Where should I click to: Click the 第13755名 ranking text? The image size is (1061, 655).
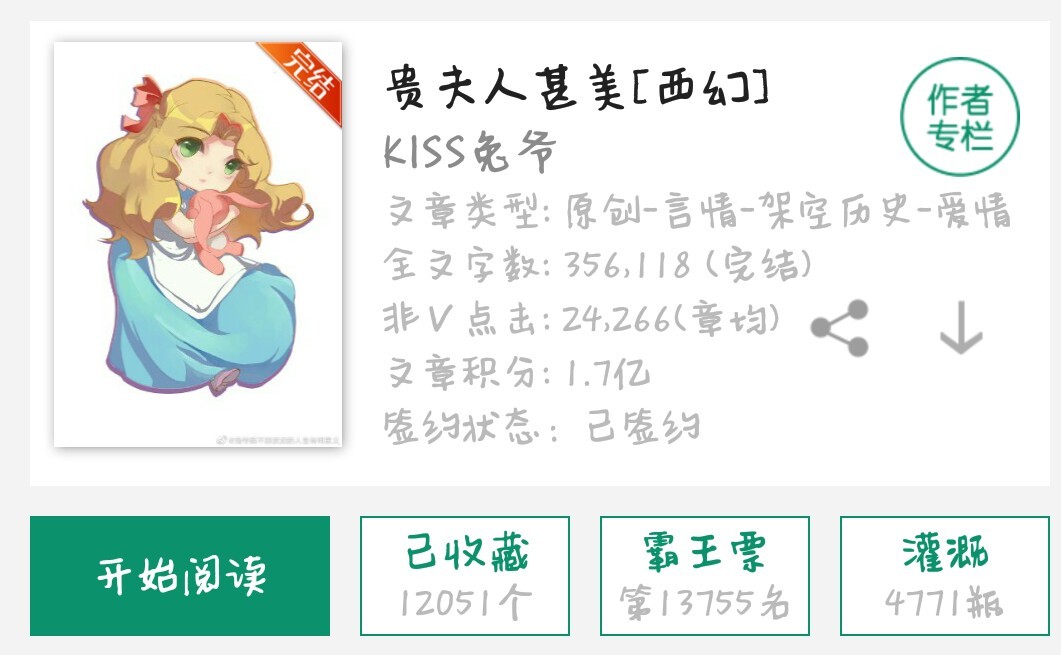(x=704, y=602)
